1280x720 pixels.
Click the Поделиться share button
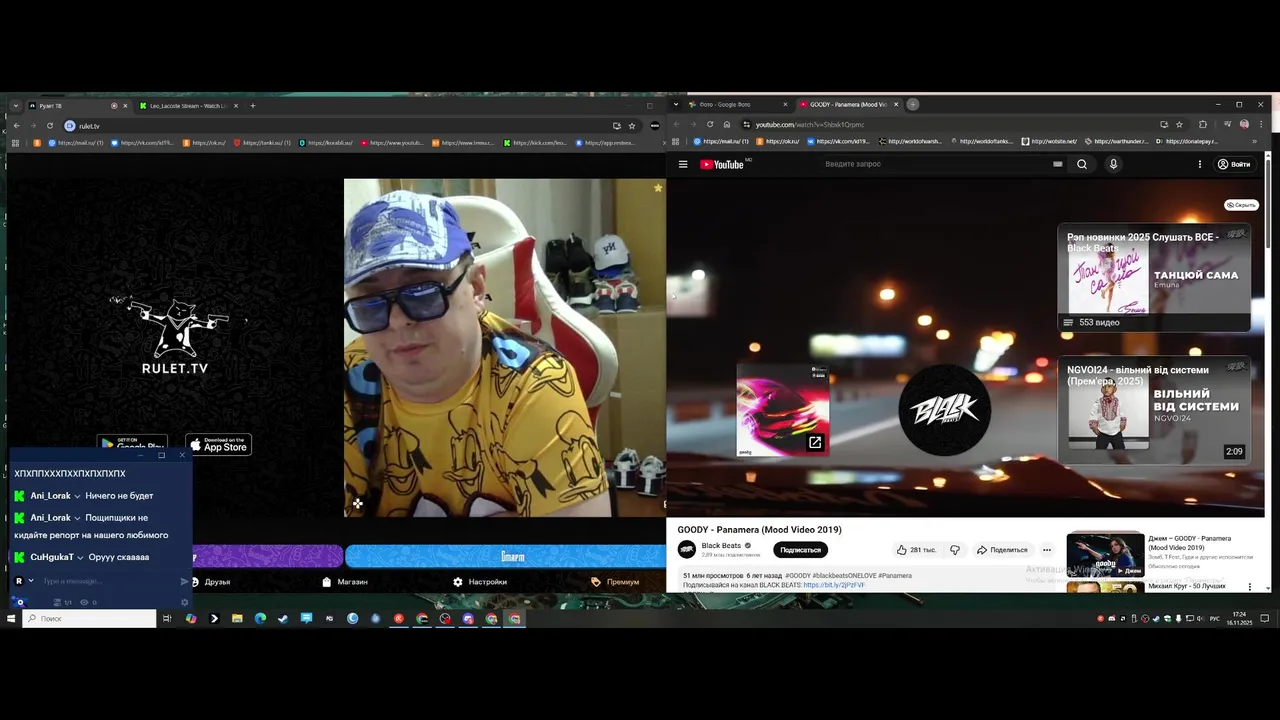(x=1002, y=550)
